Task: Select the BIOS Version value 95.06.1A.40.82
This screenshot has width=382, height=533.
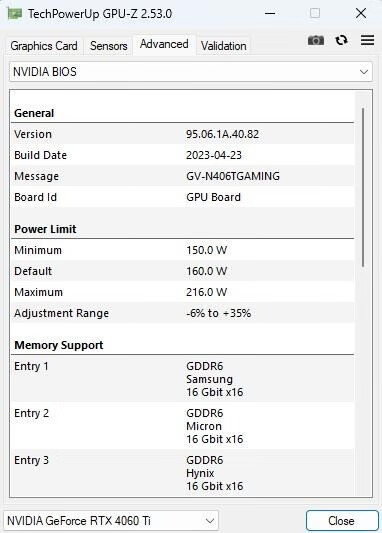Action: pos(222,134)
